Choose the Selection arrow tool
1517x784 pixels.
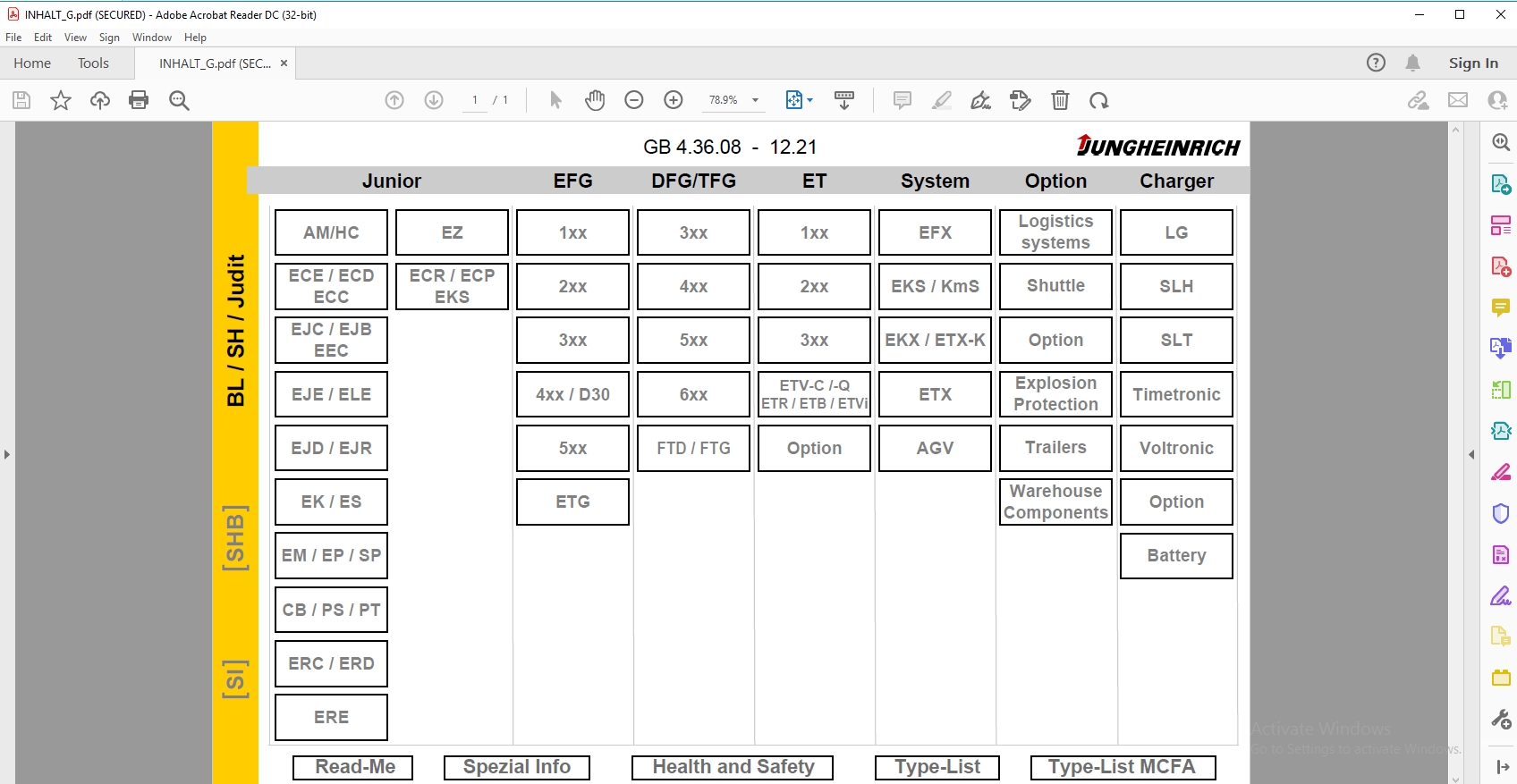coord(555,100)
